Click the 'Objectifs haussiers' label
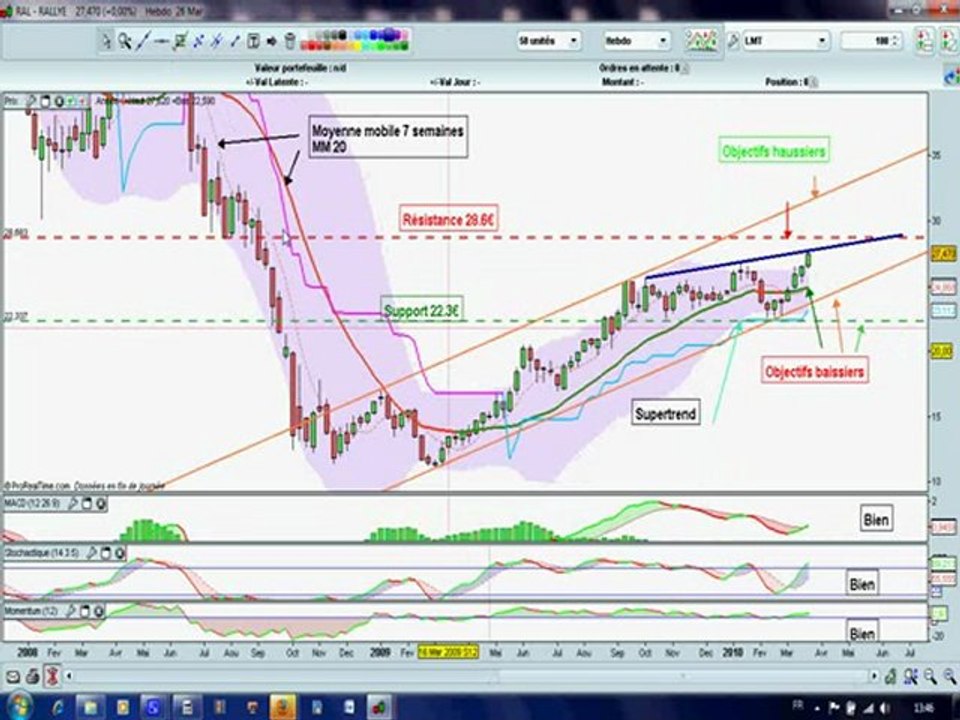This screenshot has width=960, height=720. point(774,151)
